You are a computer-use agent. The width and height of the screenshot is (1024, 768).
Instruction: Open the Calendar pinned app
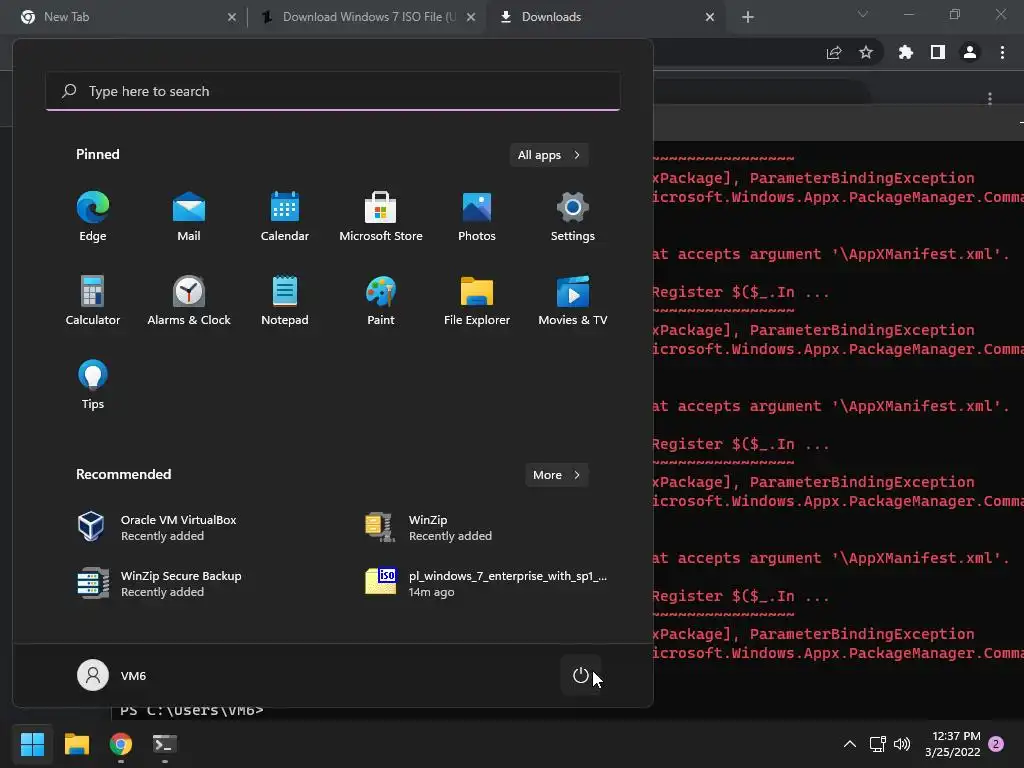285,217
